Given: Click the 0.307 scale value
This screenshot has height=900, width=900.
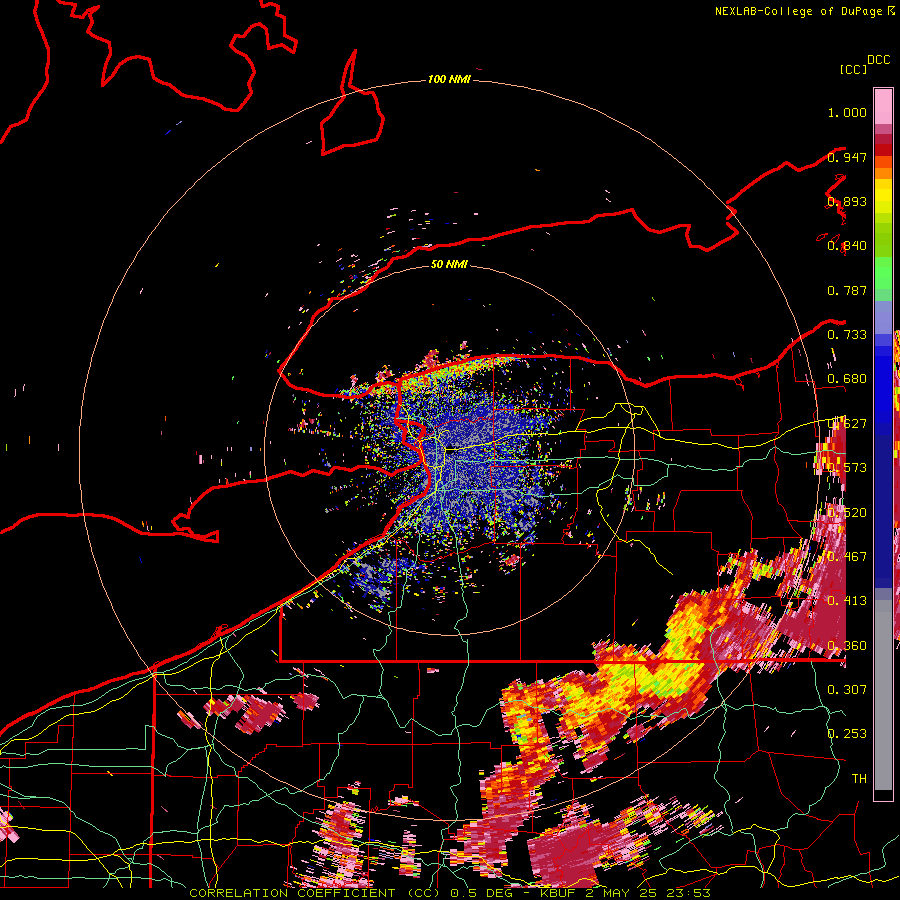Looking at the screenshot, I should (847, 689).
